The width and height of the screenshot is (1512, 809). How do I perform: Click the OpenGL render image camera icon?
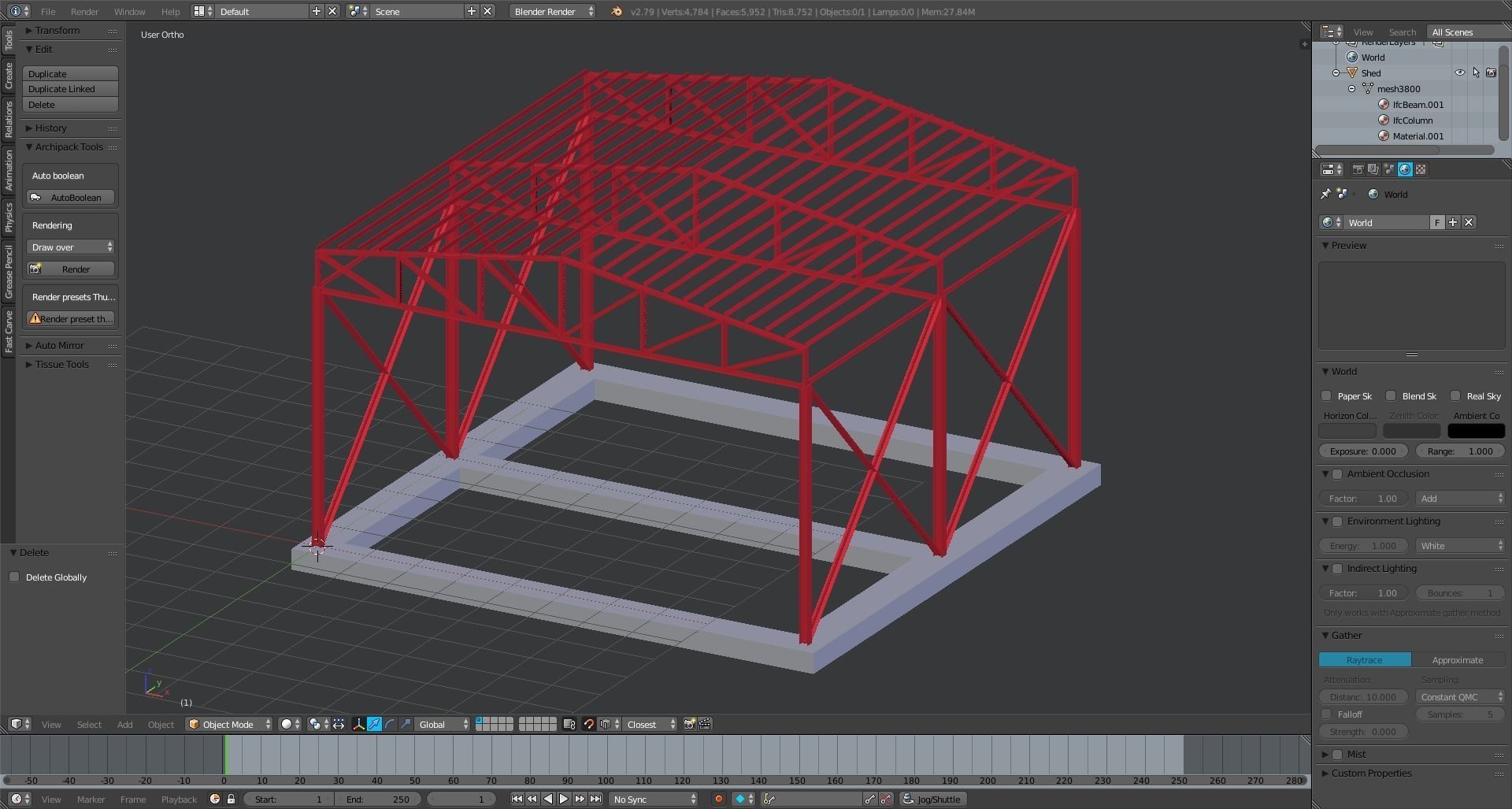tap(689, 724)
